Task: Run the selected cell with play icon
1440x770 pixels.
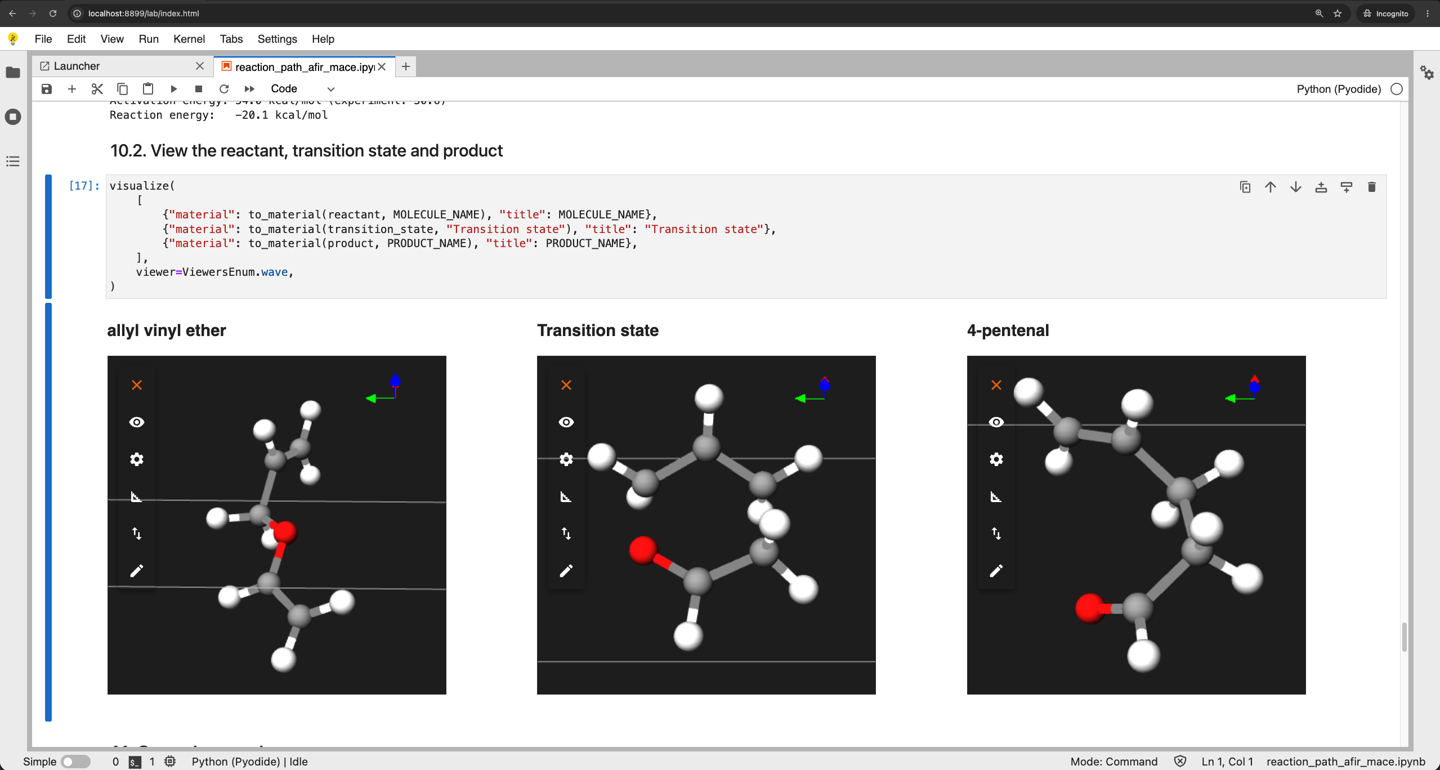Action: (173, 89)
